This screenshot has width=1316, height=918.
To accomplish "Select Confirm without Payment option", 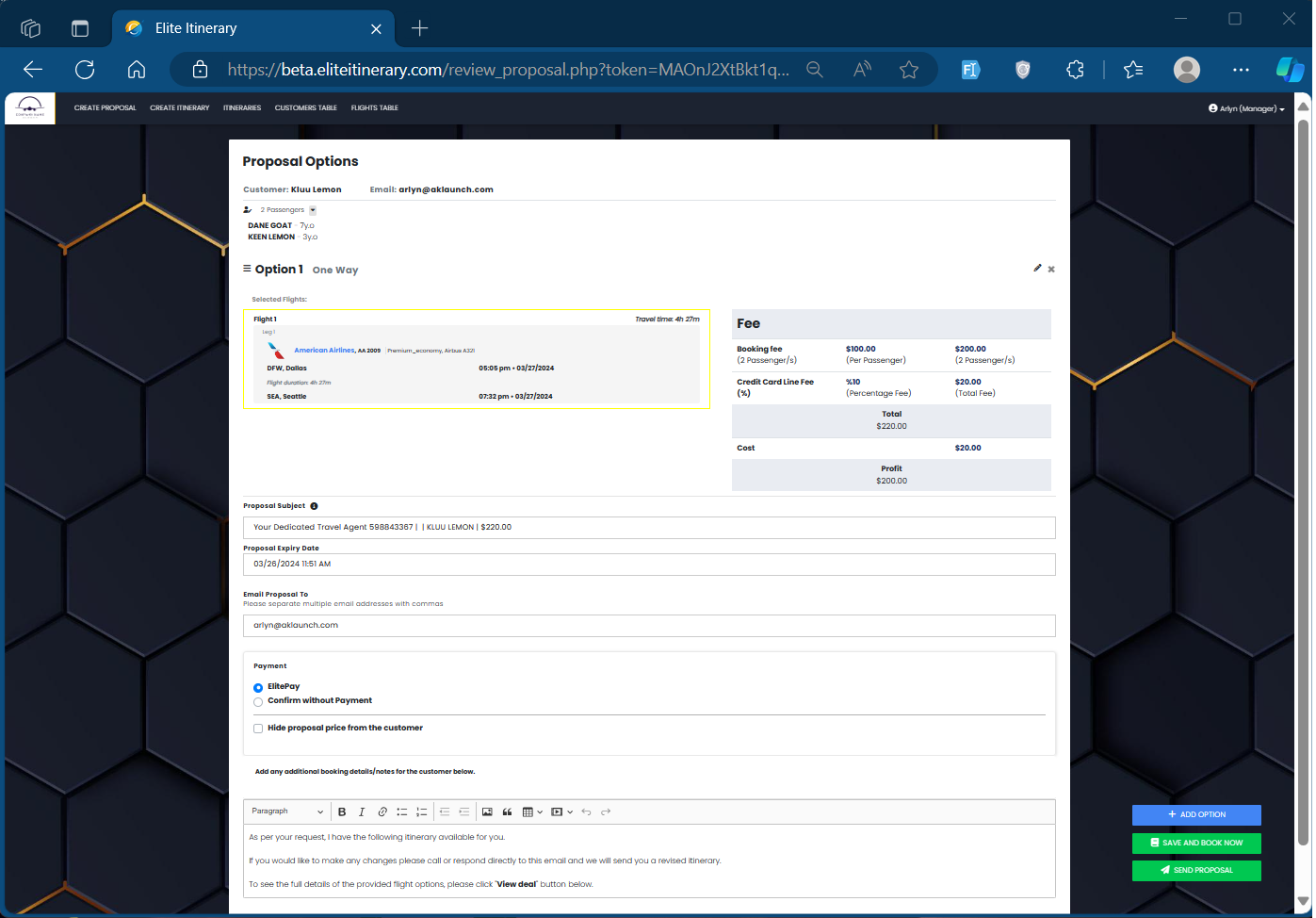I will click(x=258, y=701).
